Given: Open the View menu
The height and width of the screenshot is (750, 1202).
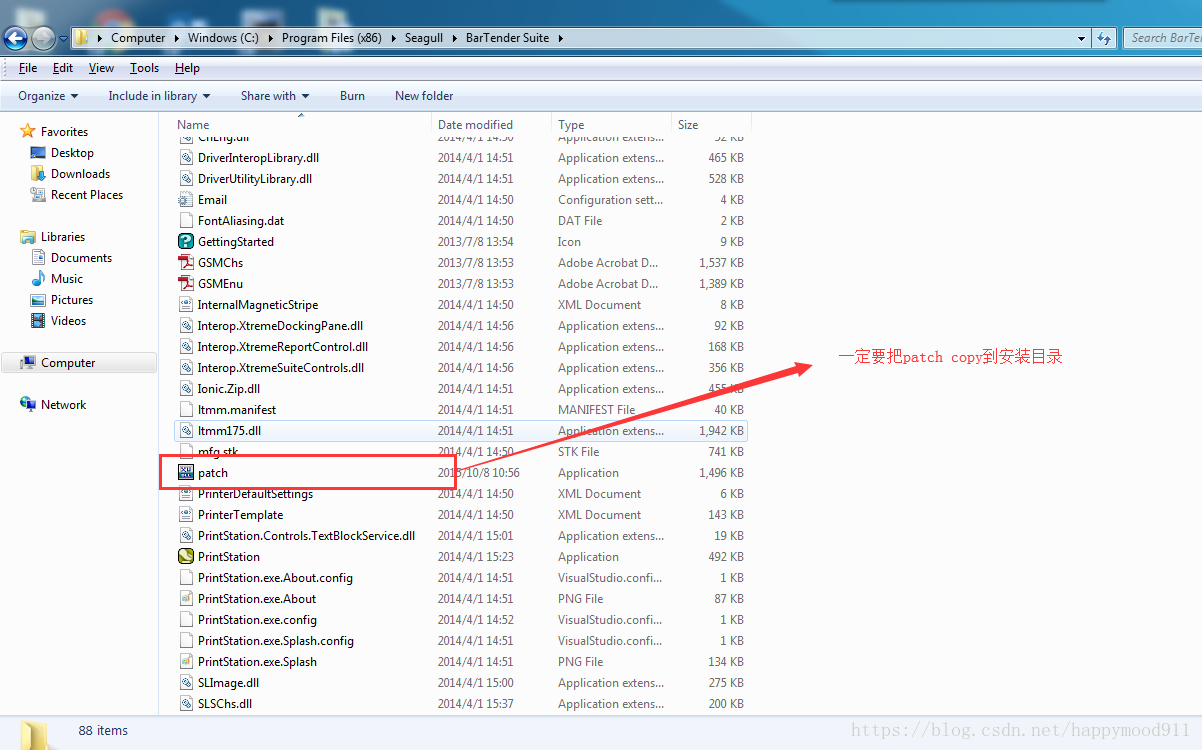Looking at the screenshot, I should point(101,68).
